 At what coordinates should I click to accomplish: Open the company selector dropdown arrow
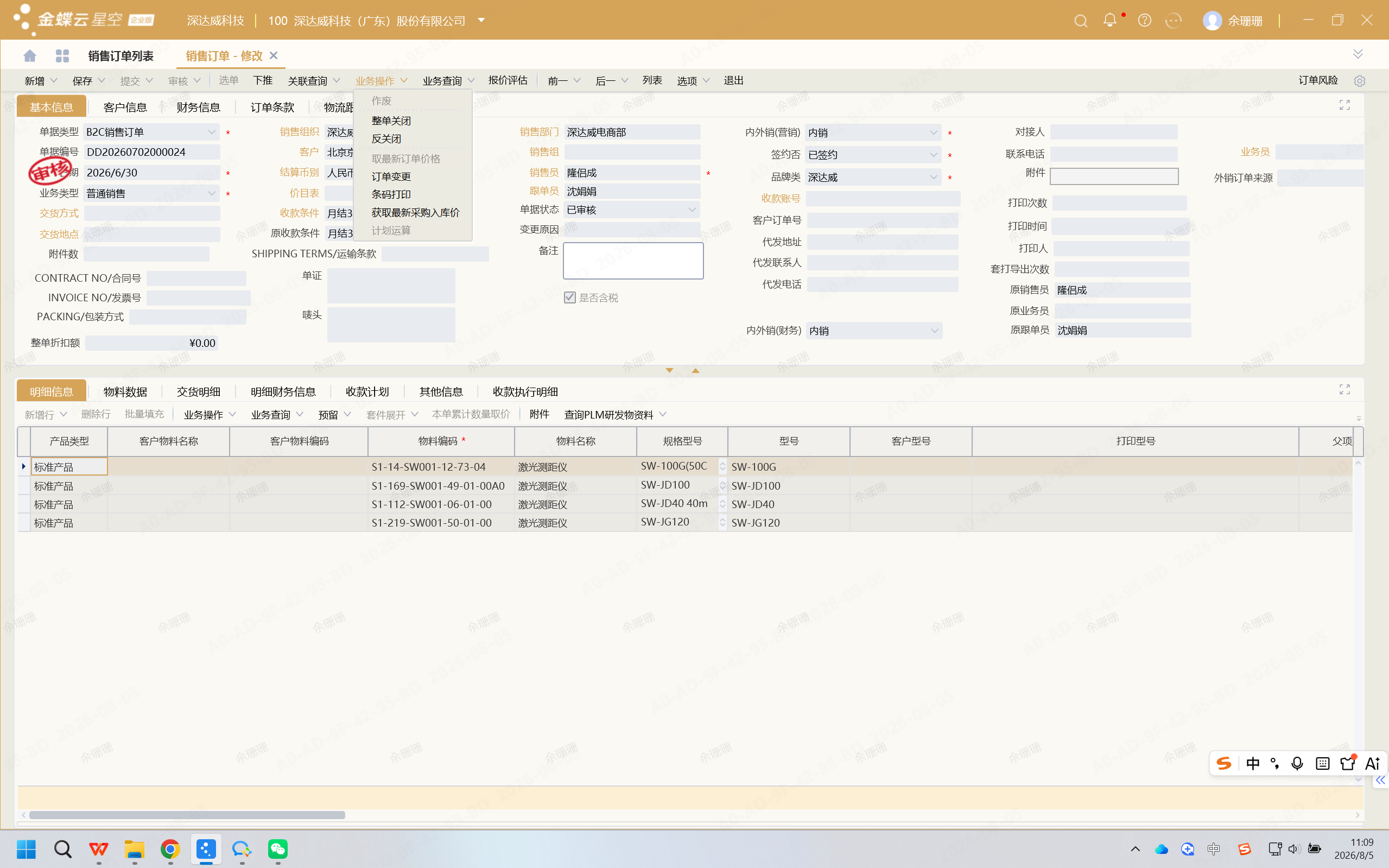[481, 20]
